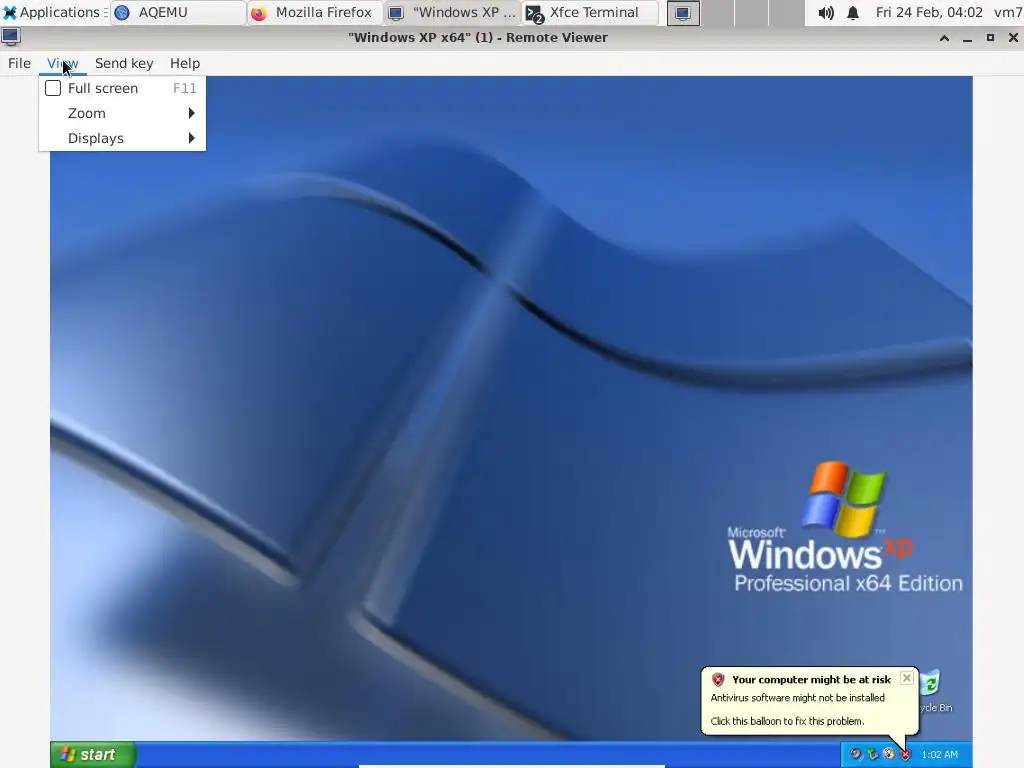Enable the Full screen checkbox
Screen dimensions: 1024x768
[53, 88]
